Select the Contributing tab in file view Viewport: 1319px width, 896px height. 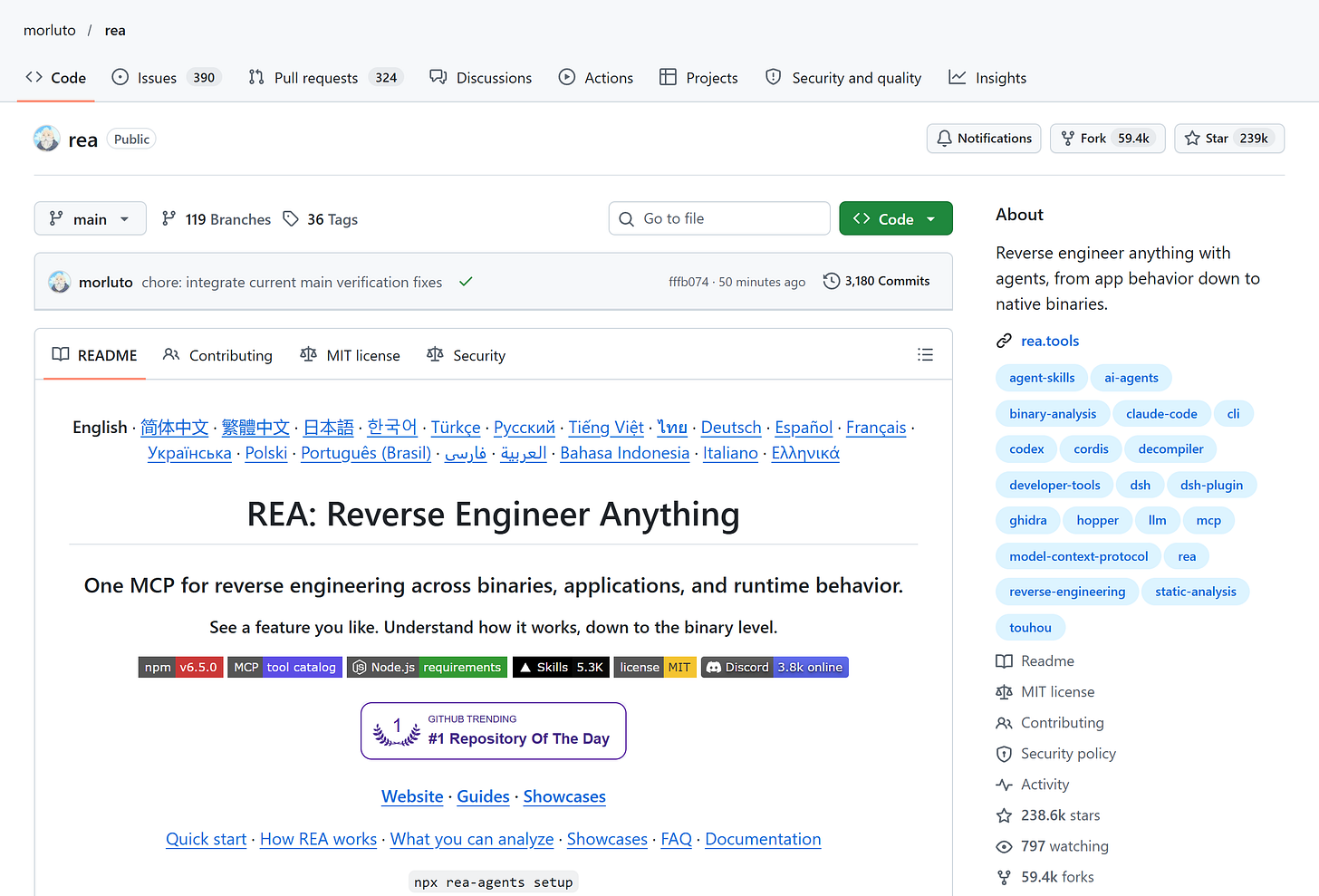click(x=217, y=355)
